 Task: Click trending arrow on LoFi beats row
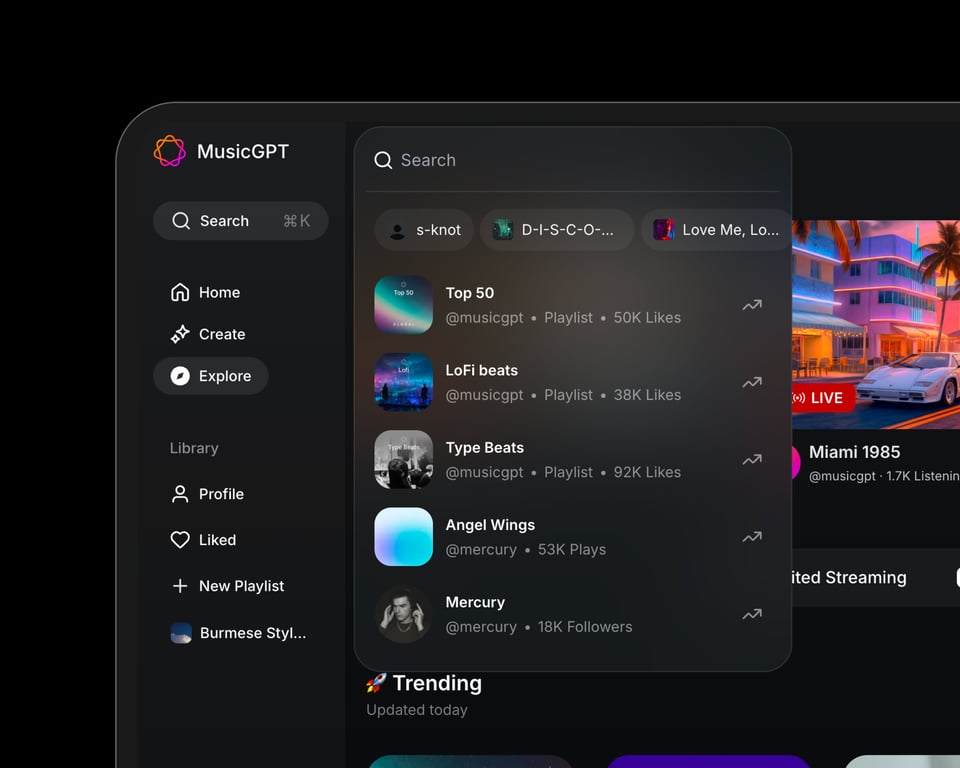[x=752, y=382]
